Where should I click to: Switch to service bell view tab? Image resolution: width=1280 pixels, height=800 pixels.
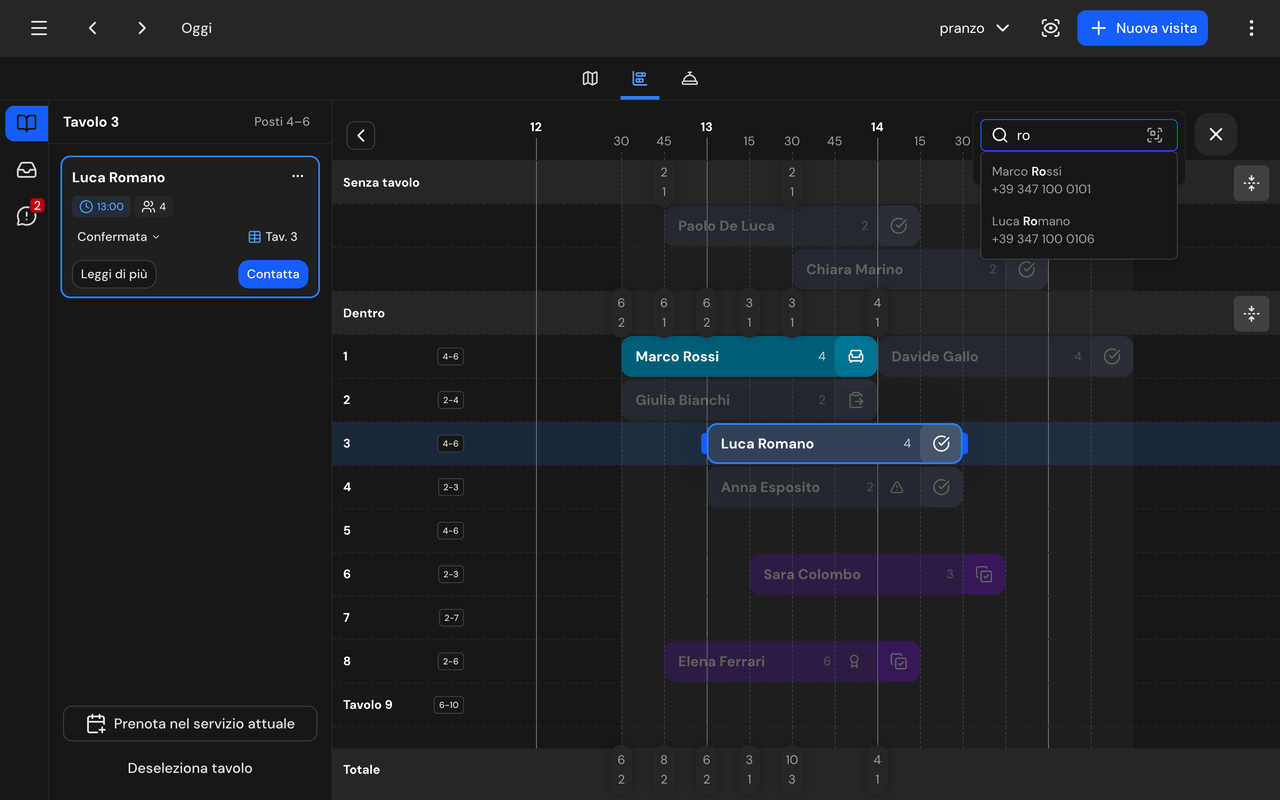click(x=689, y=78)
